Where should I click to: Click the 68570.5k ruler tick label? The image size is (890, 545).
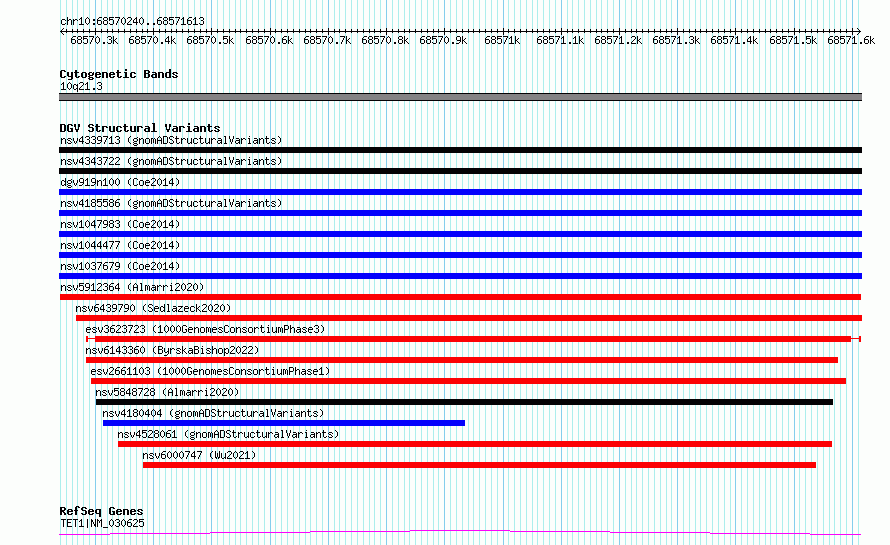[210, 41]
